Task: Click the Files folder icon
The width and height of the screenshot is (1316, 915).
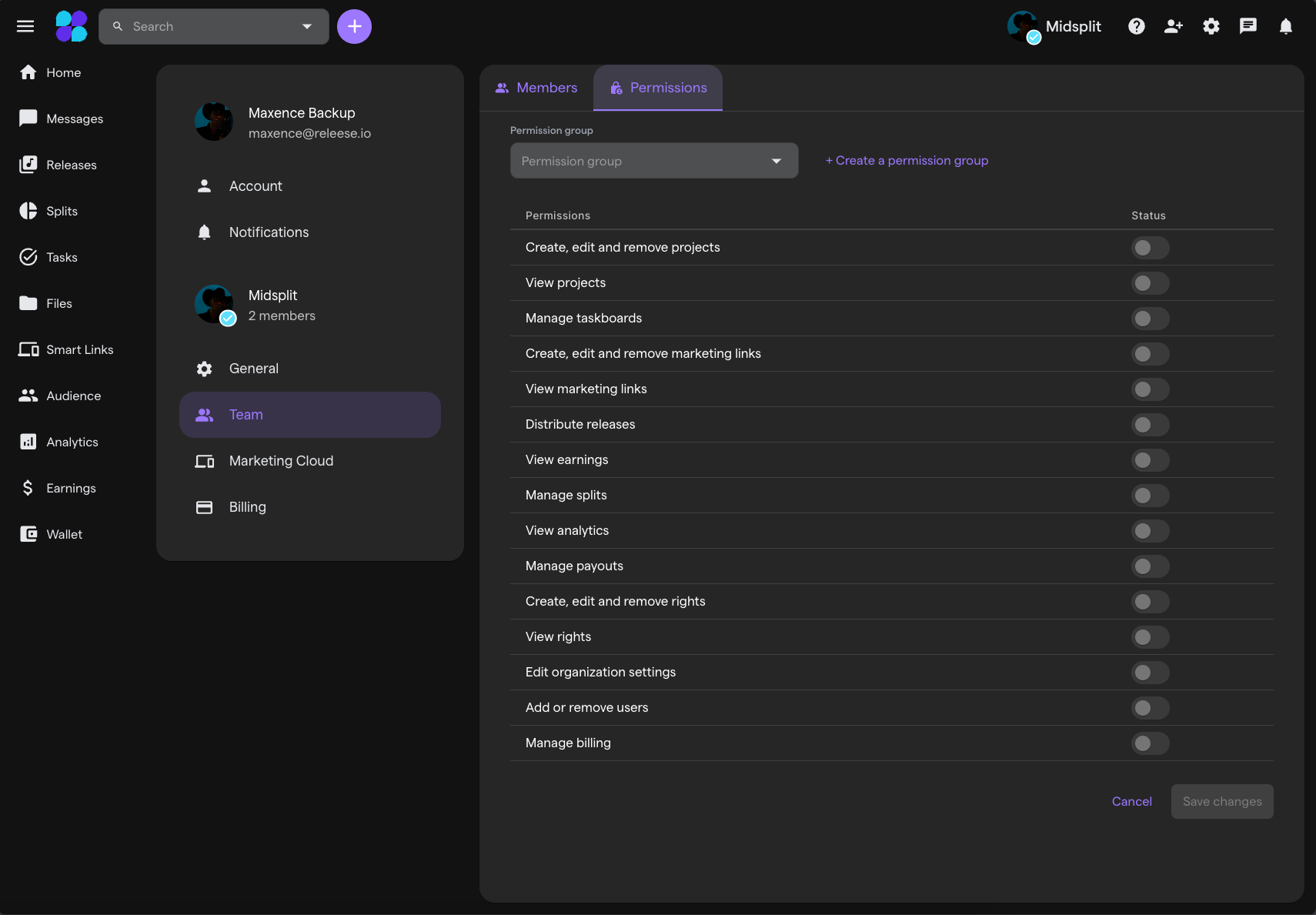Action: (x=28, y=303)
